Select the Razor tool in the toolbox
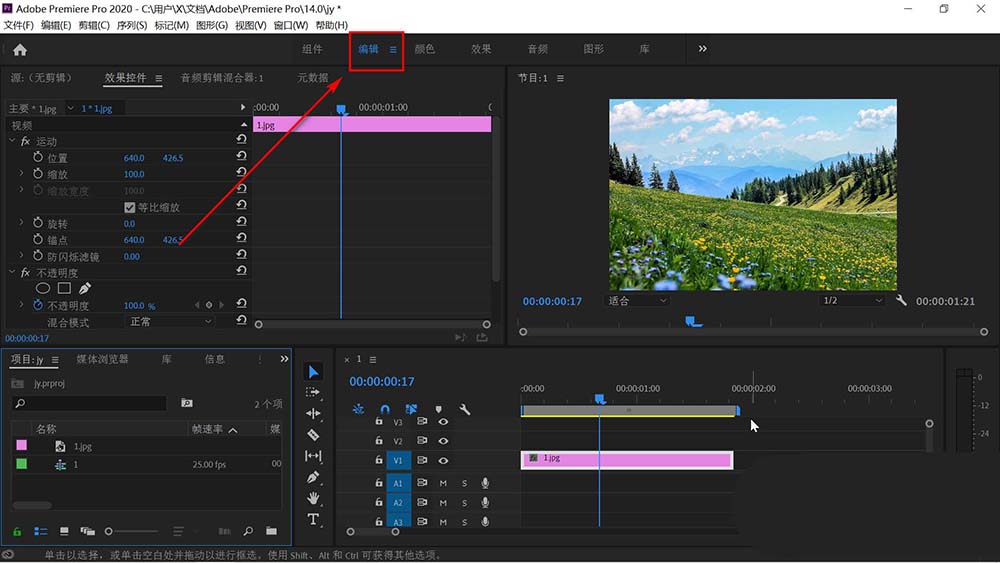Image resolution: width=1000 pixels, height=563 pixels. pyautogui.click(x=313, y=435)
